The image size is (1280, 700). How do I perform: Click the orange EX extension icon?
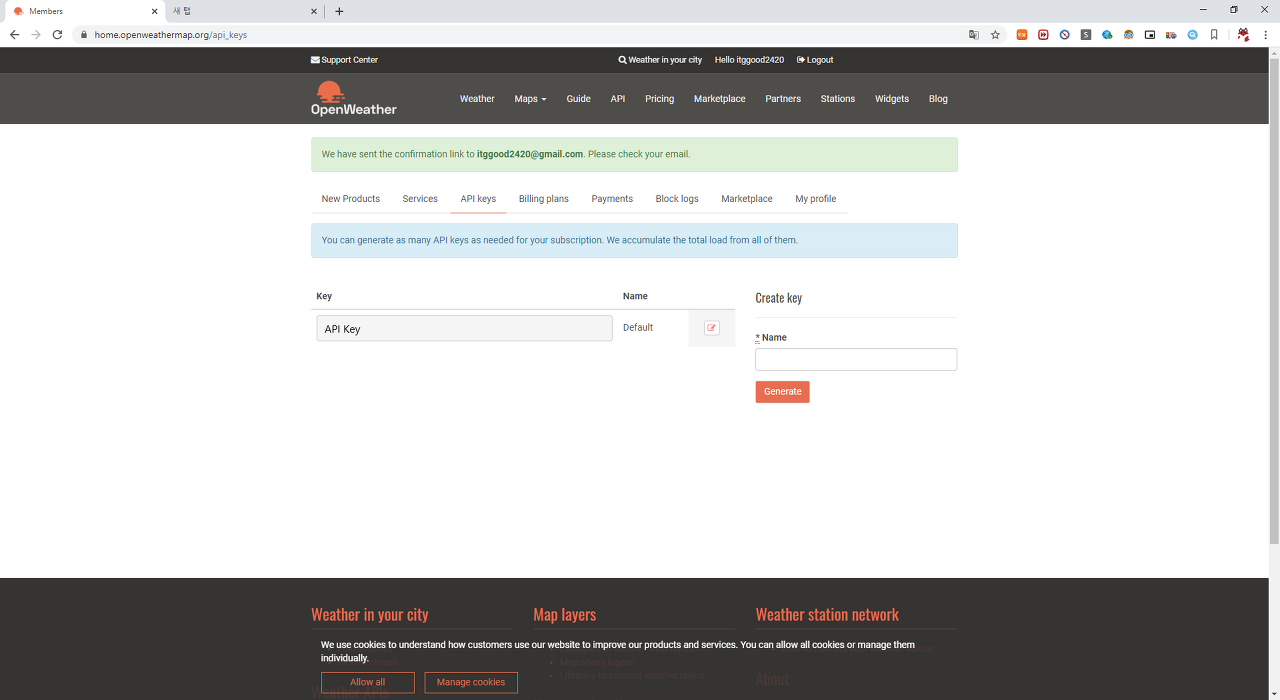click(x=1022, y=34)
